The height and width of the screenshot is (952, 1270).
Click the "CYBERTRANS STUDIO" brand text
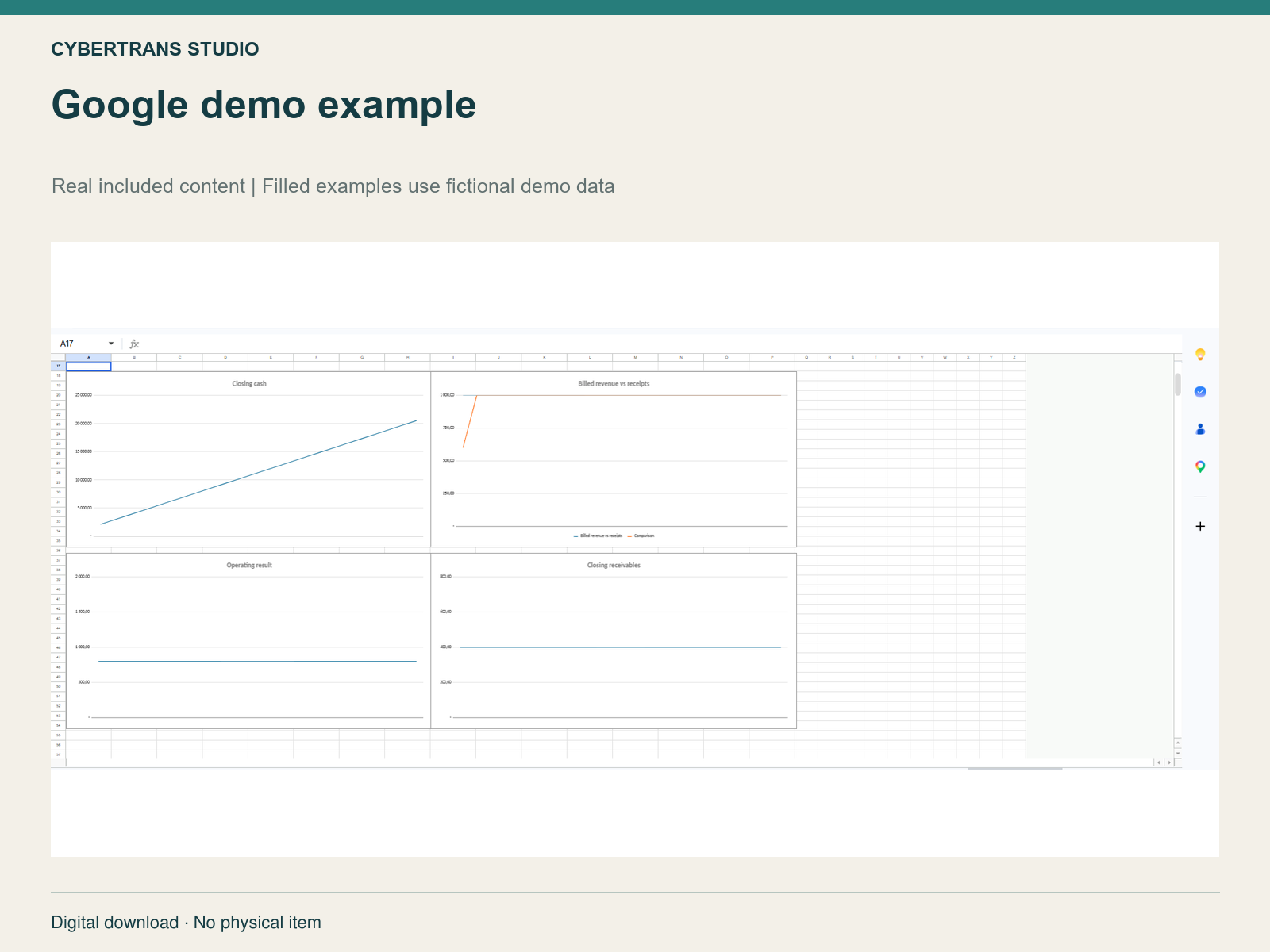(x=155, y=49)
